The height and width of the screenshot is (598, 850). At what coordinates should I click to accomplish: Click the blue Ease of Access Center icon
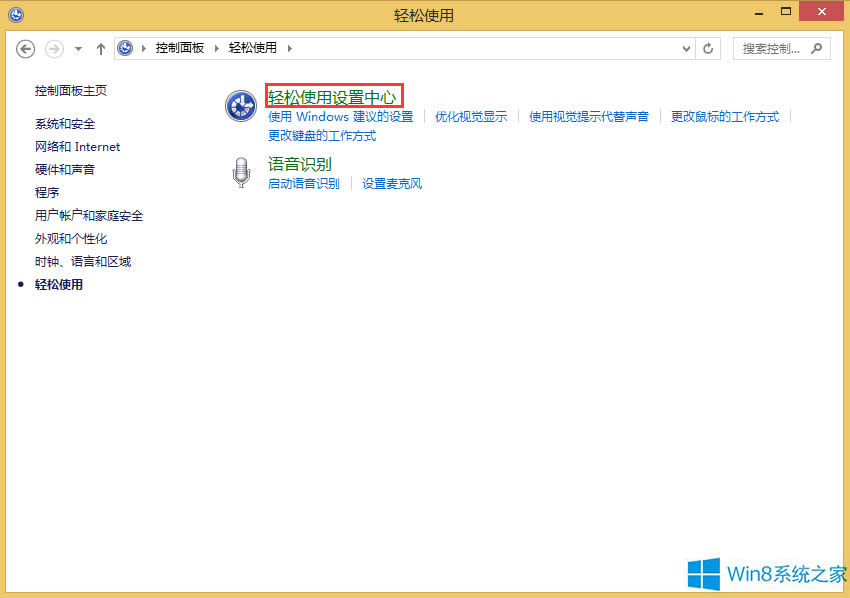click(x=240, y=106)
